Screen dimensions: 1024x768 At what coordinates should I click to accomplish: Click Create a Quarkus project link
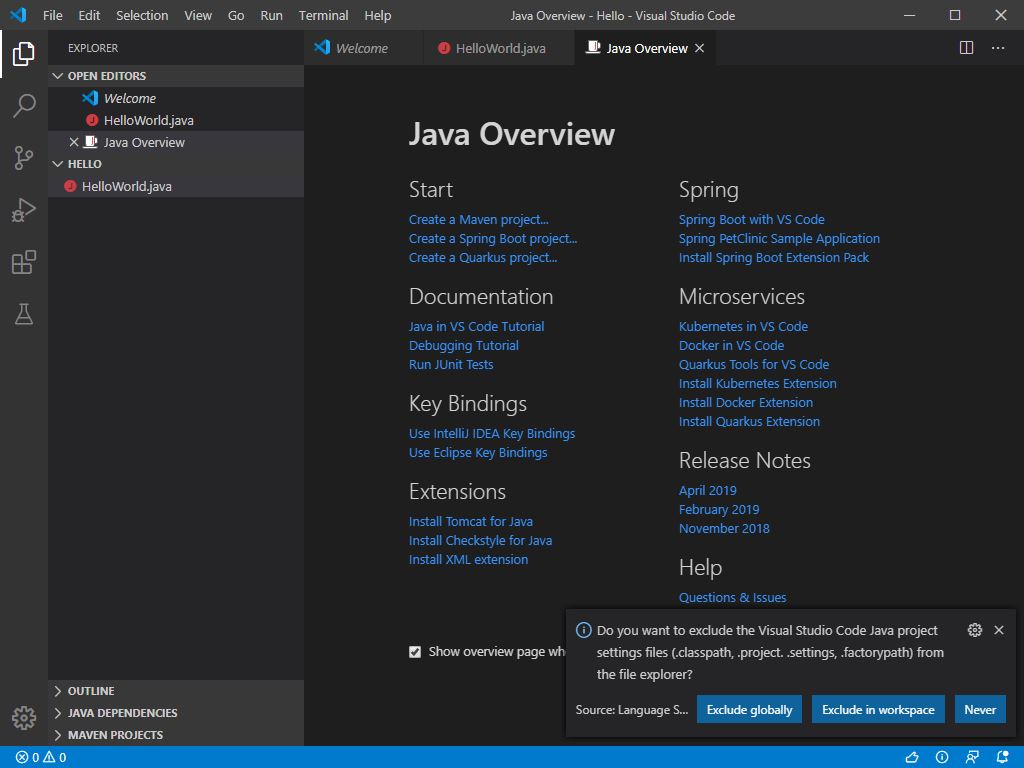(483, 257)
